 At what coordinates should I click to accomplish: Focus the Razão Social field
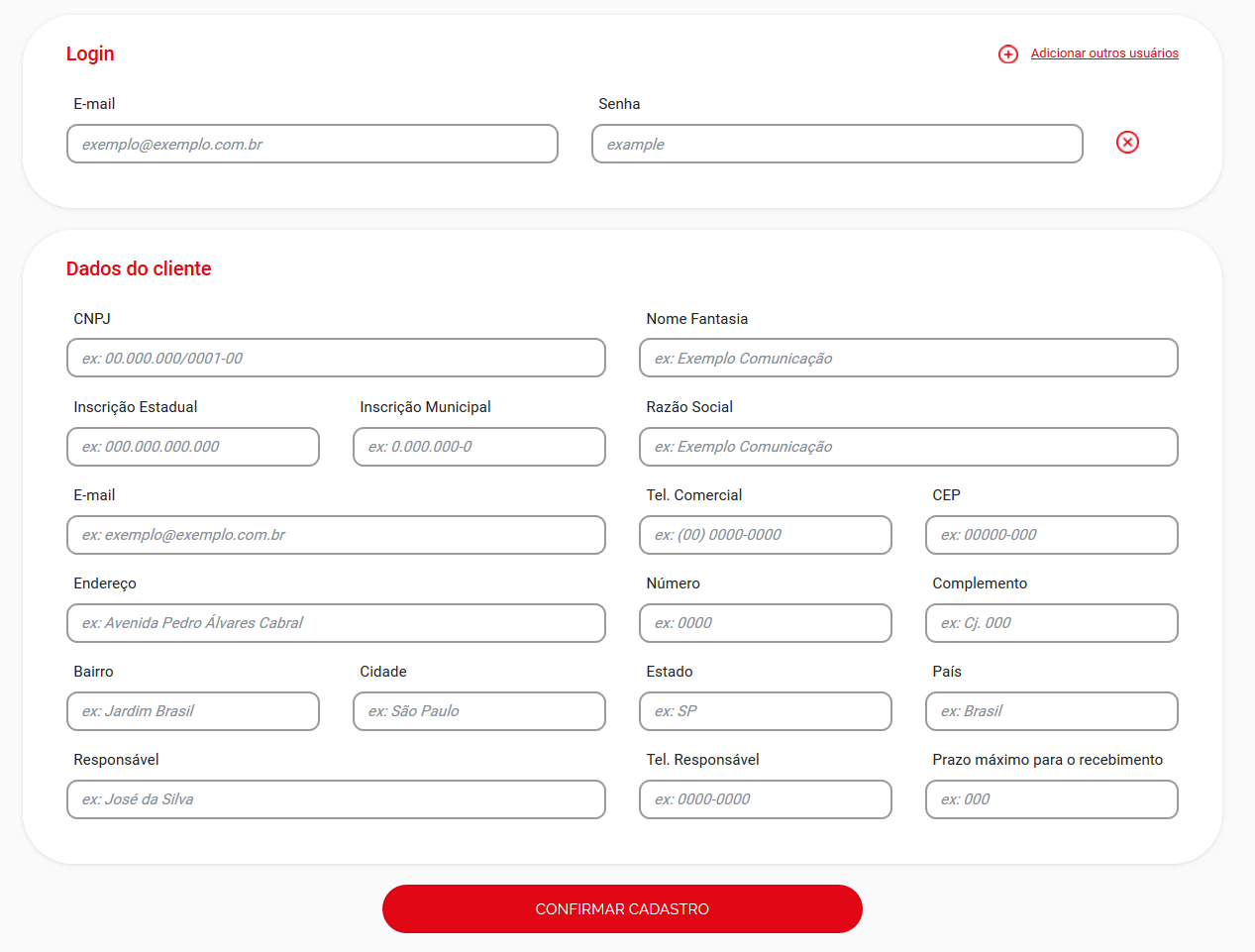click(x=908, y=447)
